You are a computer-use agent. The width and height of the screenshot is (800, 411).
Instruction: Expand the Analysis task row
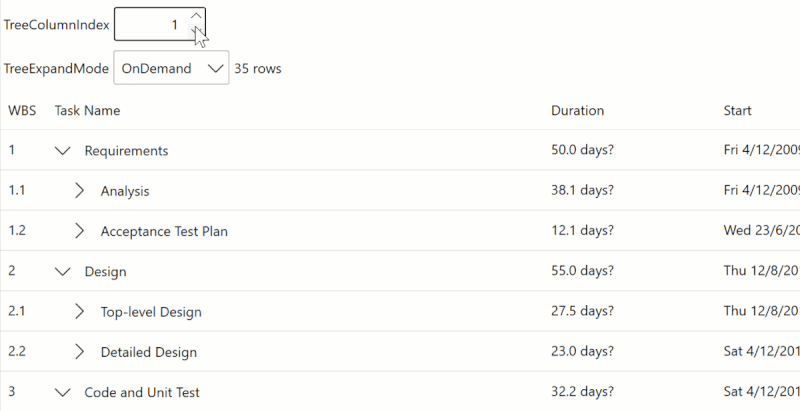[x=80, y=191]
